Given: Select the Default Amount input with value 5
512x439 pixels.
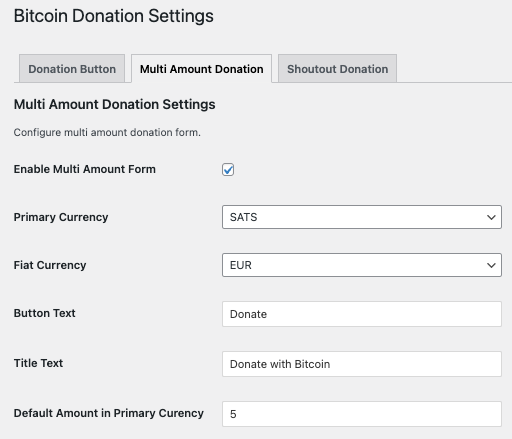Looking at the screenshot, I should (x=362, y=414).
